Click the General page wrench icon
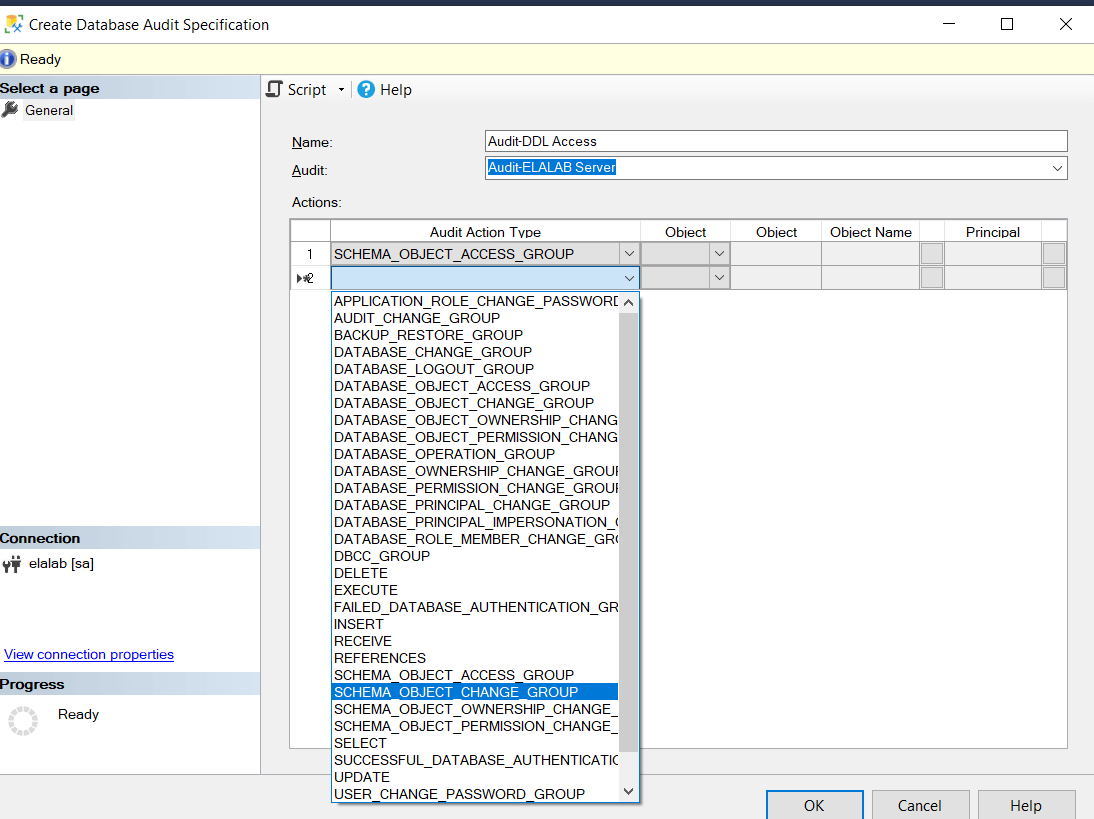The width and height of the screenshot is (1094, 819). point(10,110)
